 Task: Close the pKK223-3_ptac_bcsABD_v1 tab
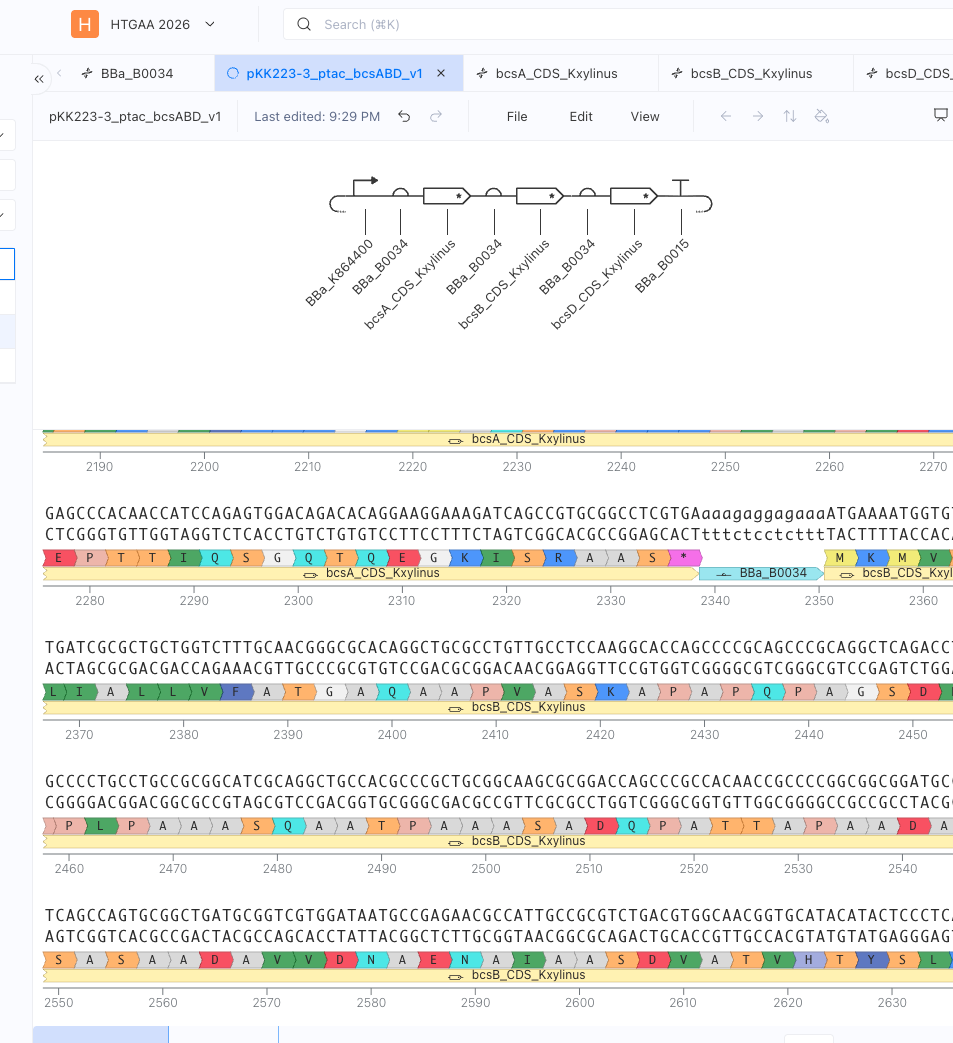441,73
